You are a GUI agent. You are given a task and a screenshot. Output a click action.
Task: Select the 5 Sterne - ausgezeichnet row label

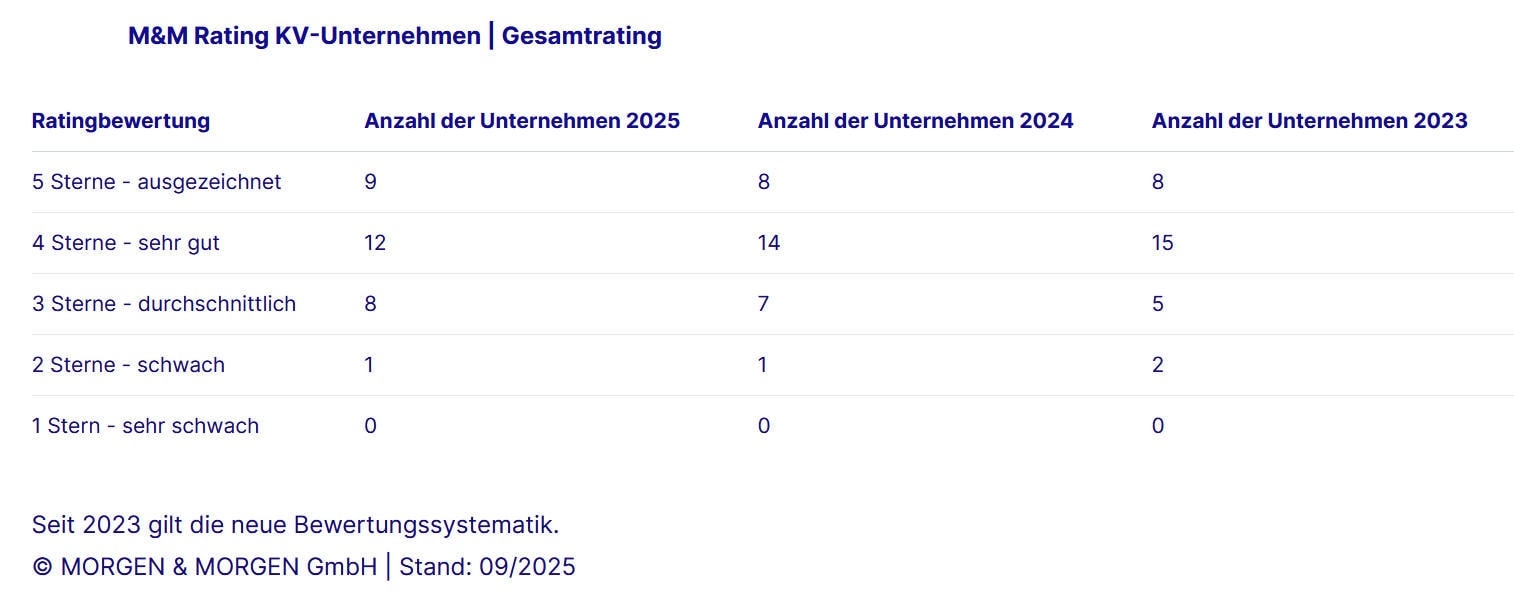click(157, 182)
